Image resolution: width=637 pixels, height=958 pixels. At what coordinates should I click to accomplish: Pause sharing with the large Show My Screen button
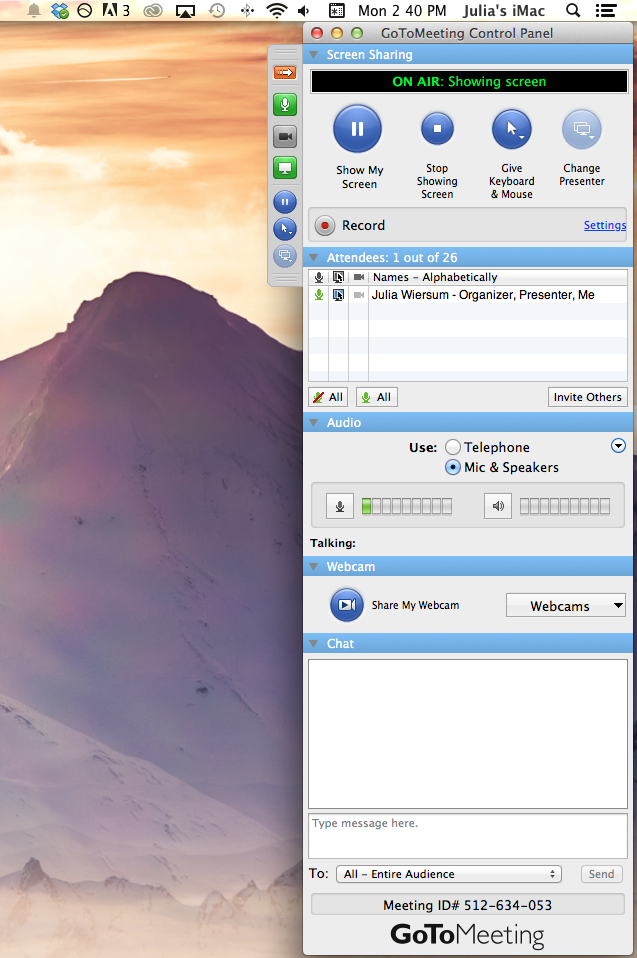coord(357,129)
